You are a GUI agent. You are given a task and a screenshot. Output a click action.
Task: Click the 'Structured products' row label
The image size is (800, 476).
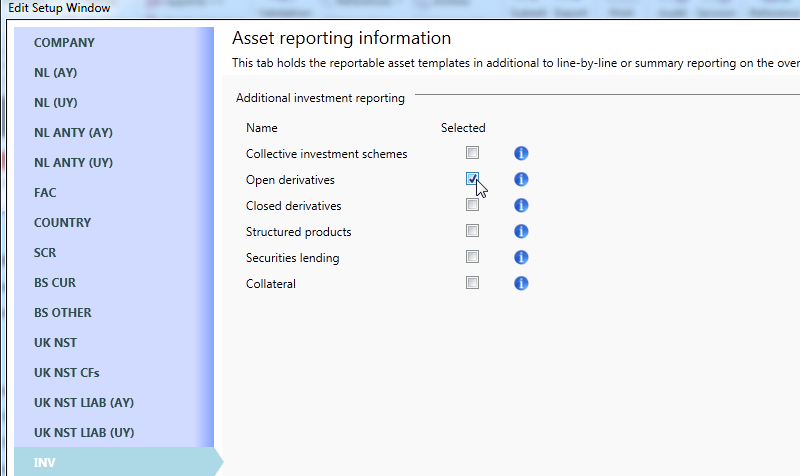[298, 232]
